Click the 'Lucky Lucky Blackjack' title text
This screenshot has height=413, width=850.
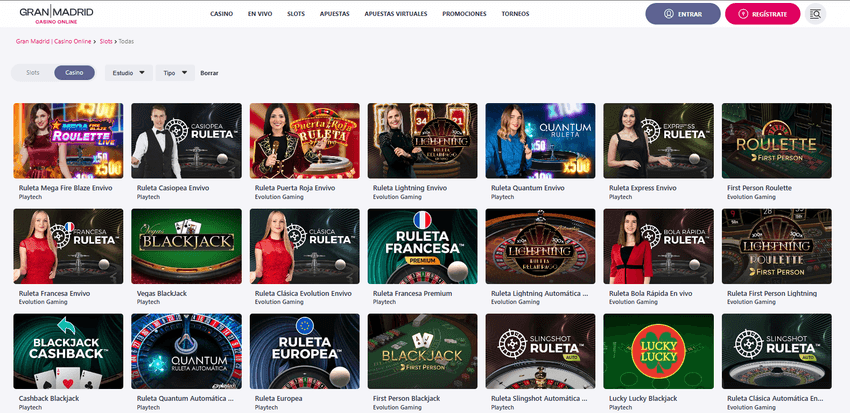[643, 398]
